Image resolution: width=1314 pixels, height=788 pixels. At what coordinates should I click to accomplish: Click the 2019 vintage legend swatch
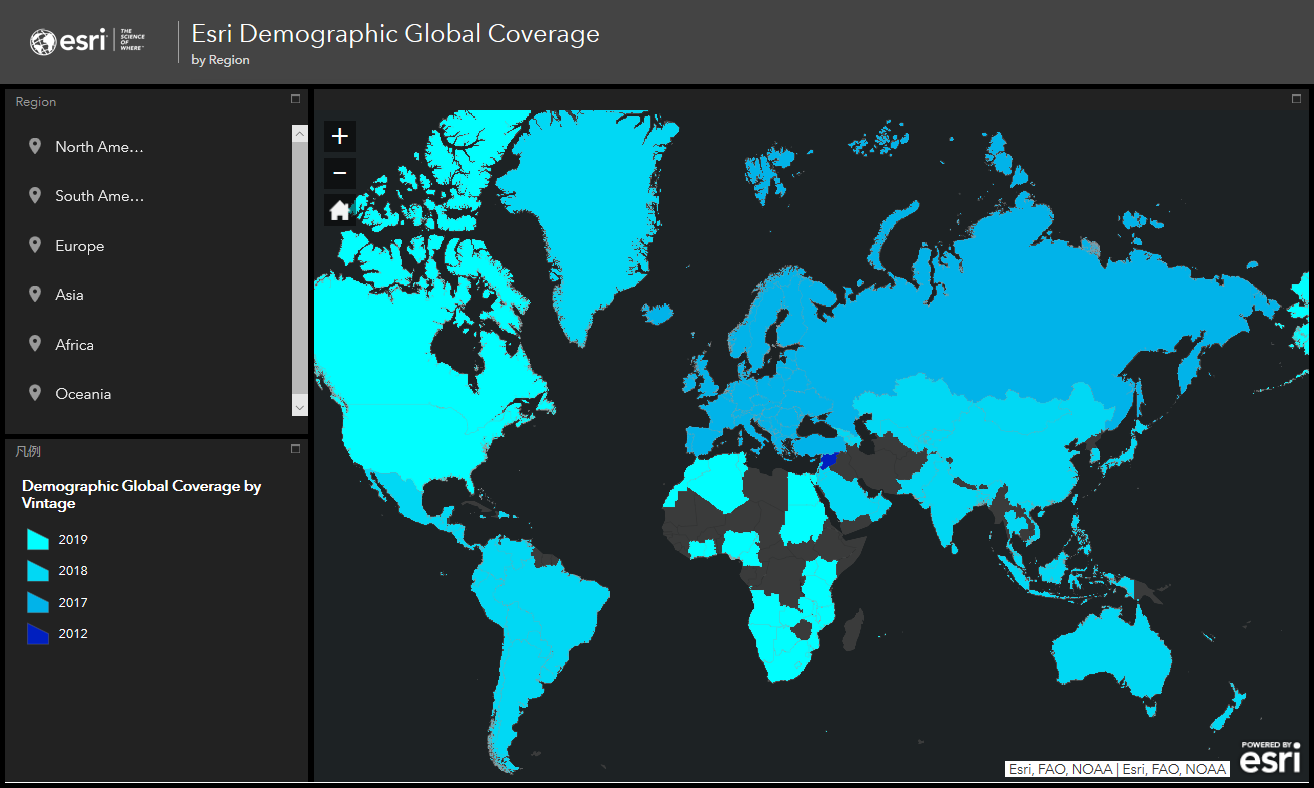click(x=38, y=540)
